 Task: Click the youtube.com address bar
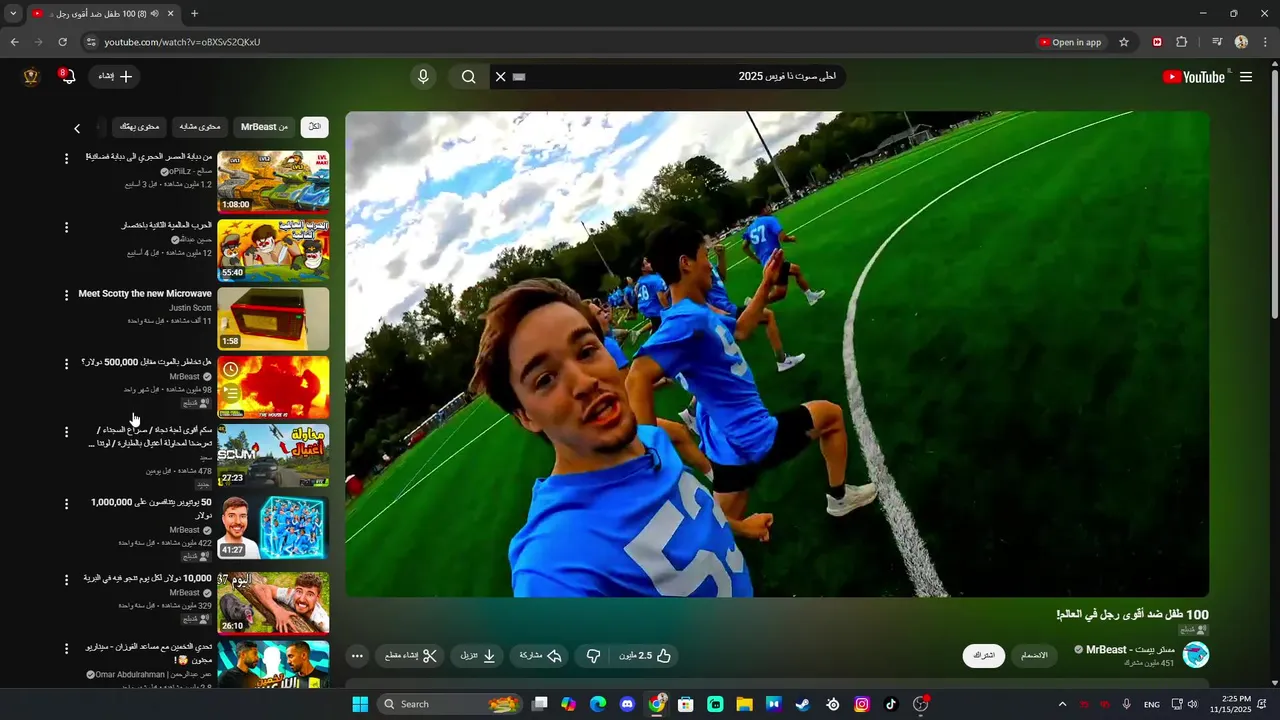[560, 42]
